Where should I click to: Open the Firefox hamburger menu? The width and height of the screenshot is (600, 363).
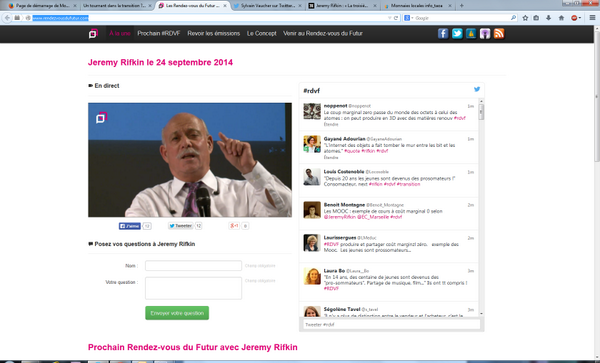[592, 18]
